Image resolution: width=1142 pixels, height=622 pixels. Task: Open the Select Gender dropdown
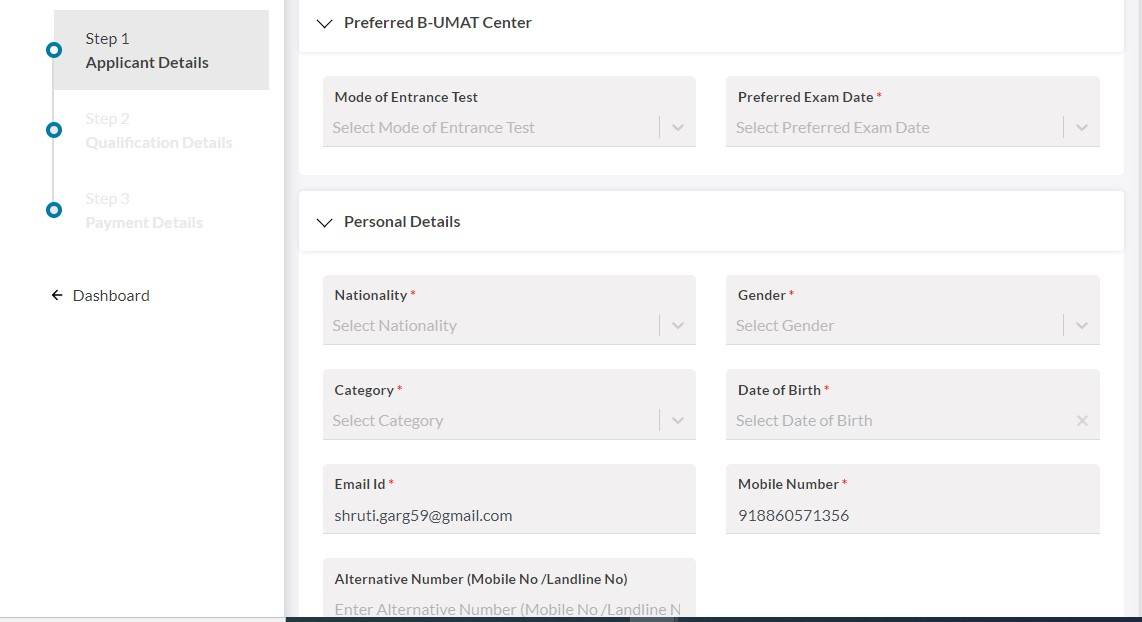click(897, 326)
